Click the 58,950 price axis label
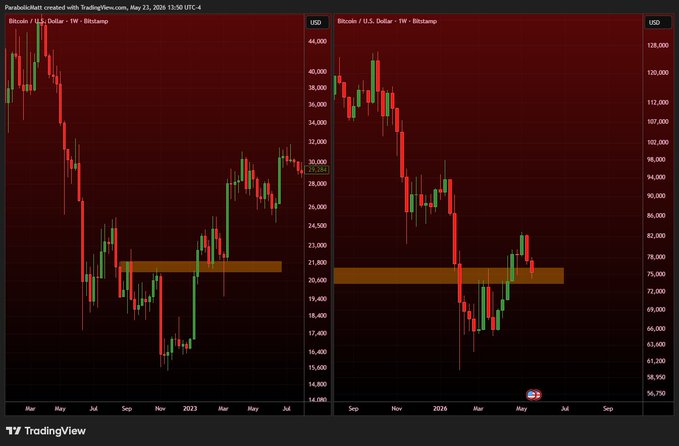679x446 pixels. pos(656,378)
